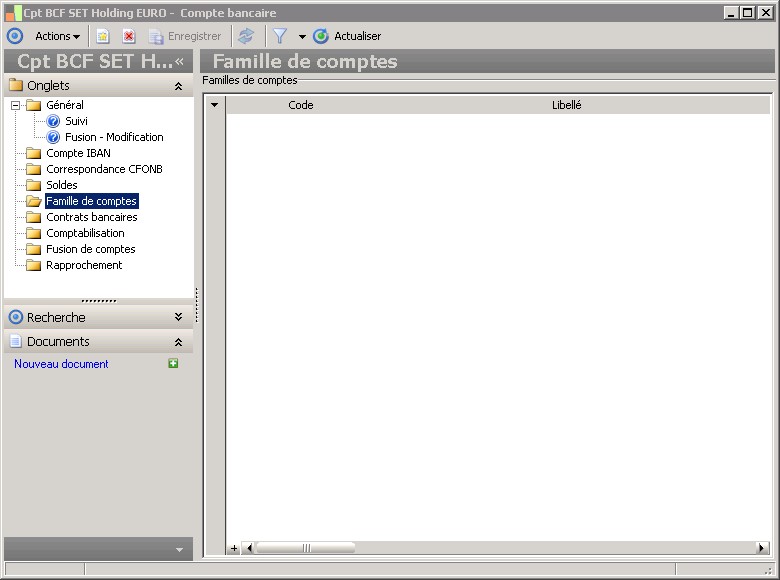The height and width of the screenshot is (580, 780).
Task: Expand the Recherche section
Action: 178,317
